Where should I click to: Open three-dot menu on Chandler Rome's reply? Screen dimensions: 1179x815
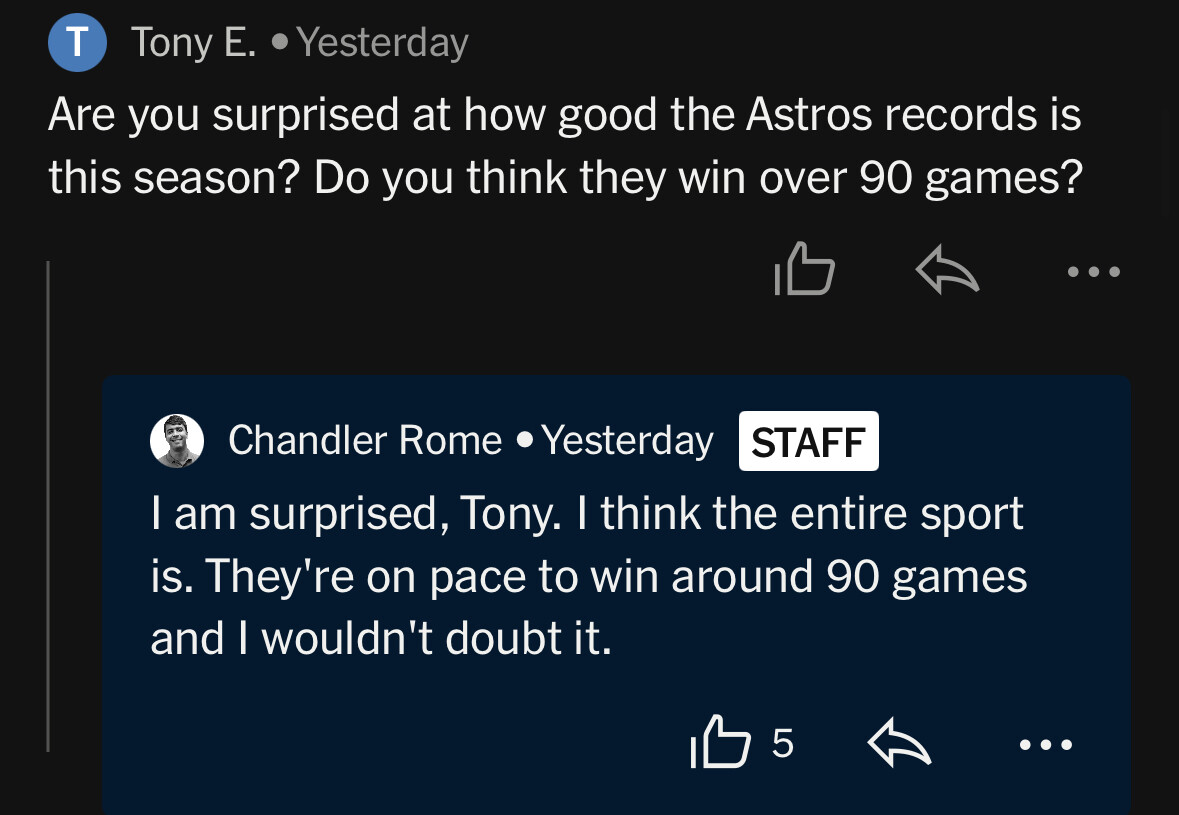click(1046, 745)
